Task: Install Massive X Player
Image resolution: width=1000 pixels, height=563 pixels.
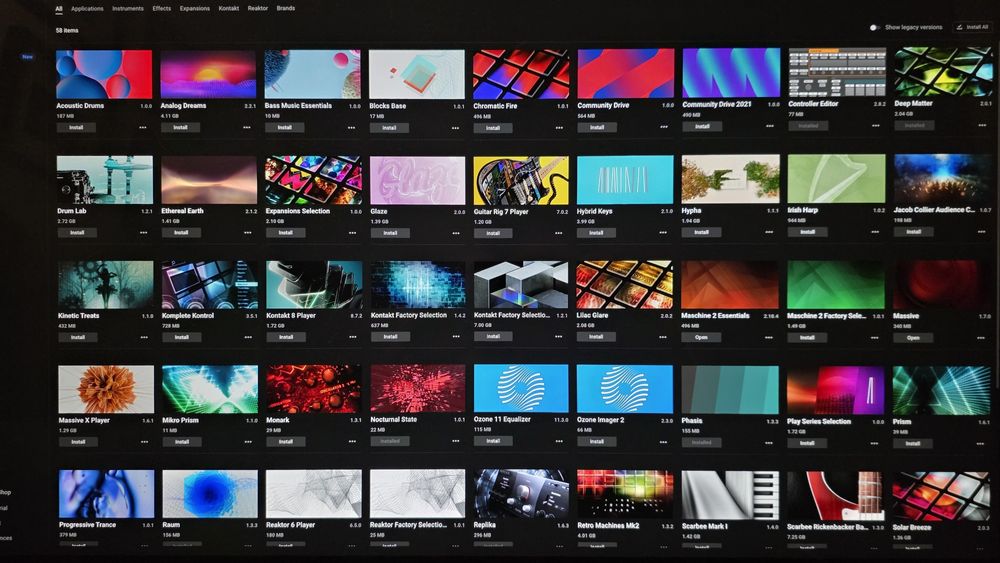Action: coord(78,442)
